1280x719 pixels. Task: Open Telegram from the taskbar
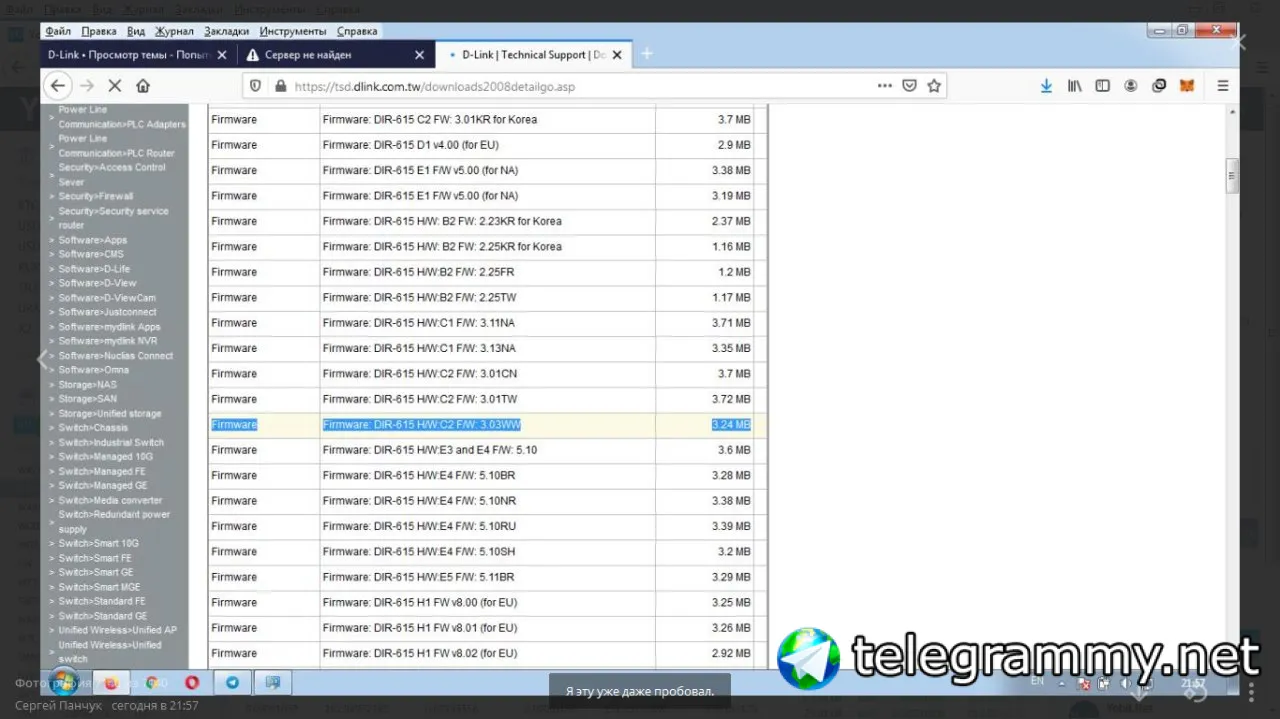pos(232,683)
